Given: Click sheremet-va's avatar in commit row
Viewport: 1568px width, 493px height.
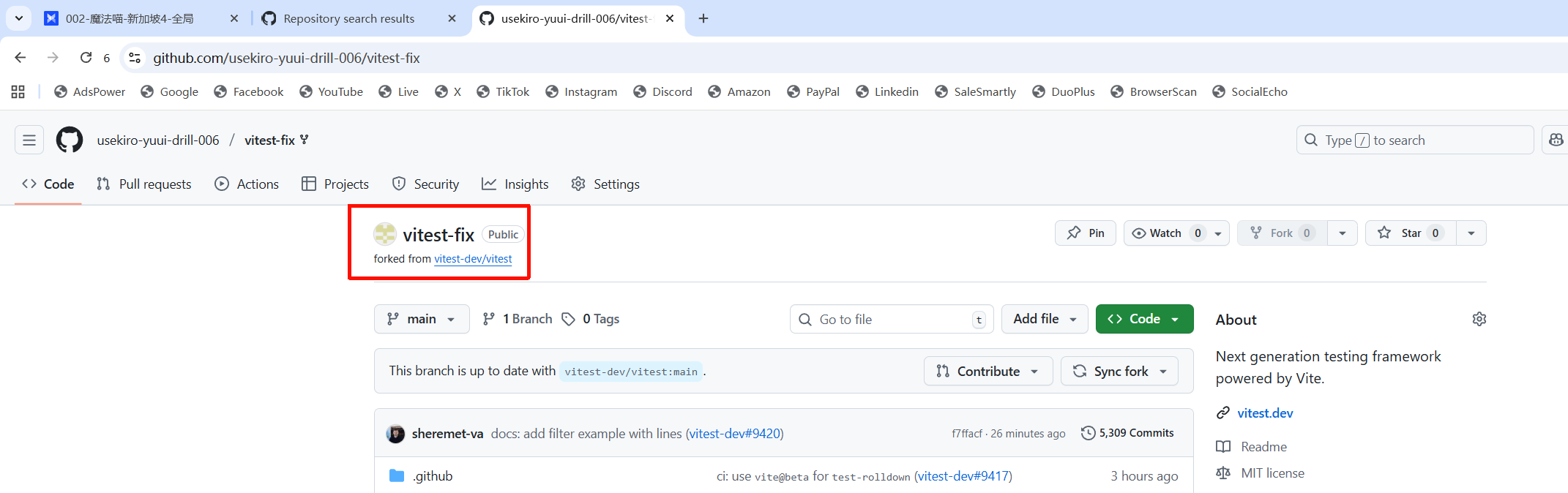Looking at the screenshot, I should point(395,434).
